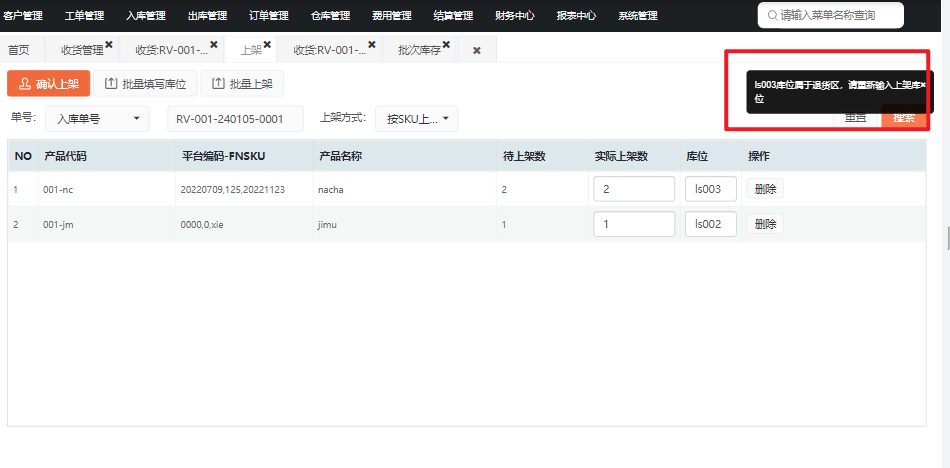Expand the 入库单号 order type dropdown

(98, 118)
